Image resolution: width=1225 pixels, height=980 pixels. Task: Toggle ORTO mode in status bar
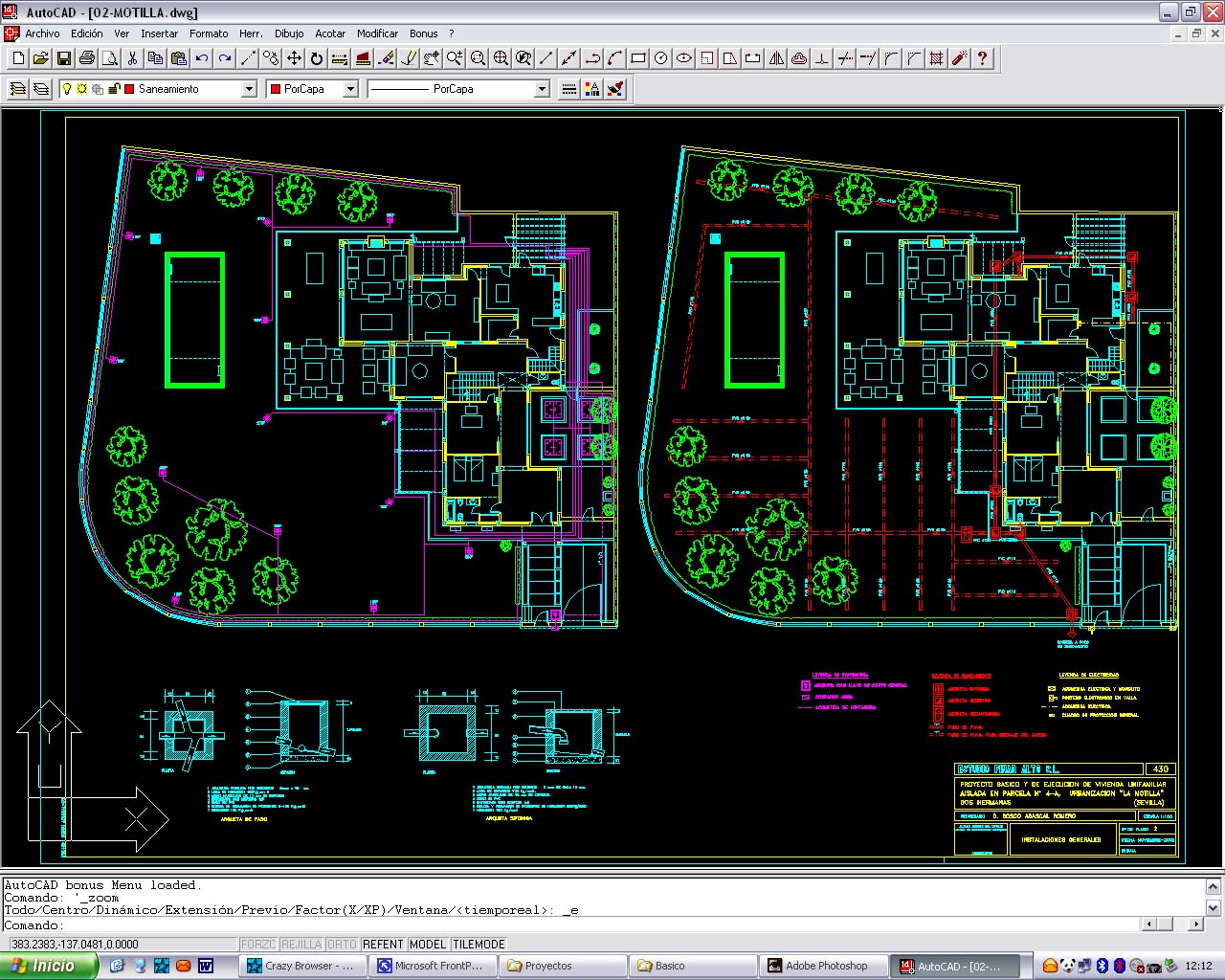tap(342, 944)
